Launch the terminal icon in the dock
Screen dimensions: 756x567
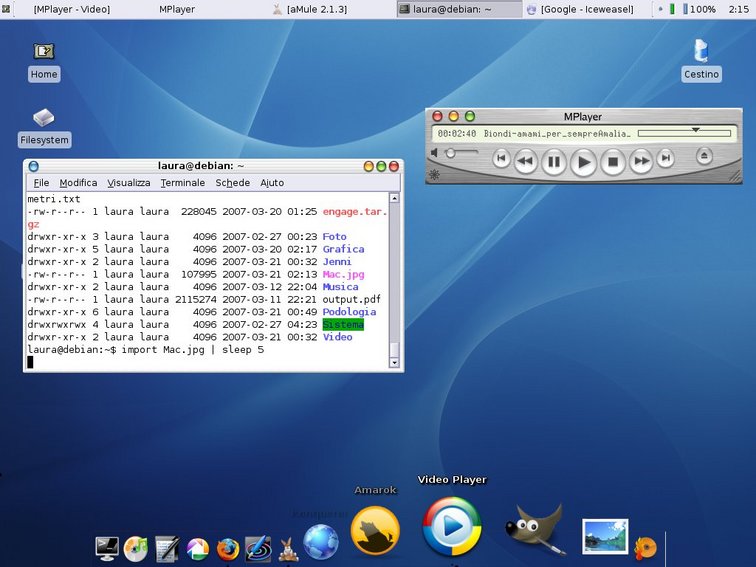tap(107, 549)
